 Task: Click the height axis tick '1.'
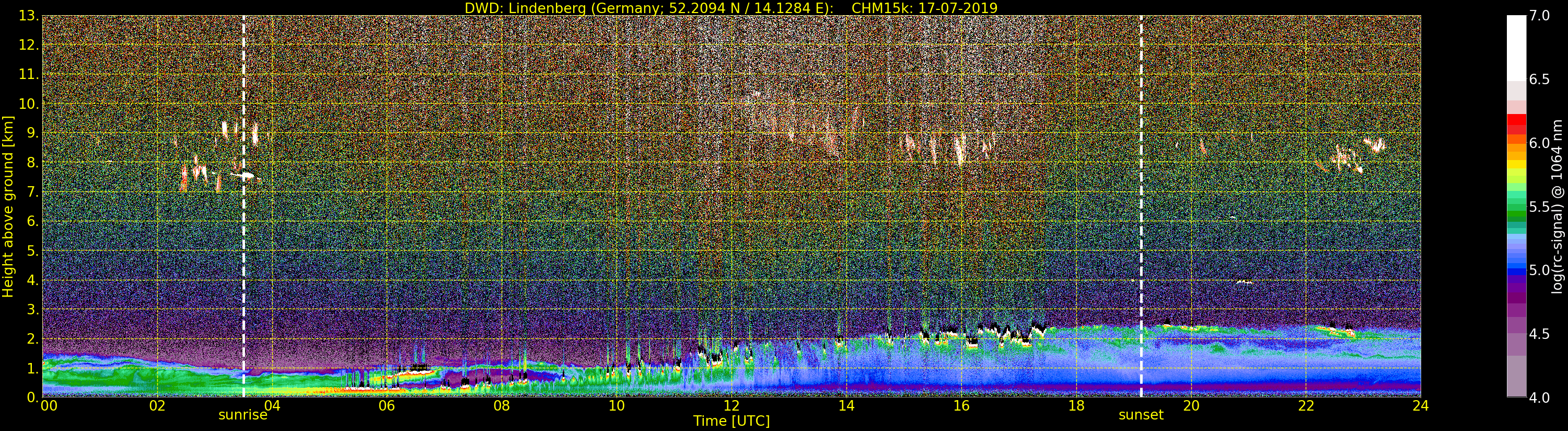32,368
